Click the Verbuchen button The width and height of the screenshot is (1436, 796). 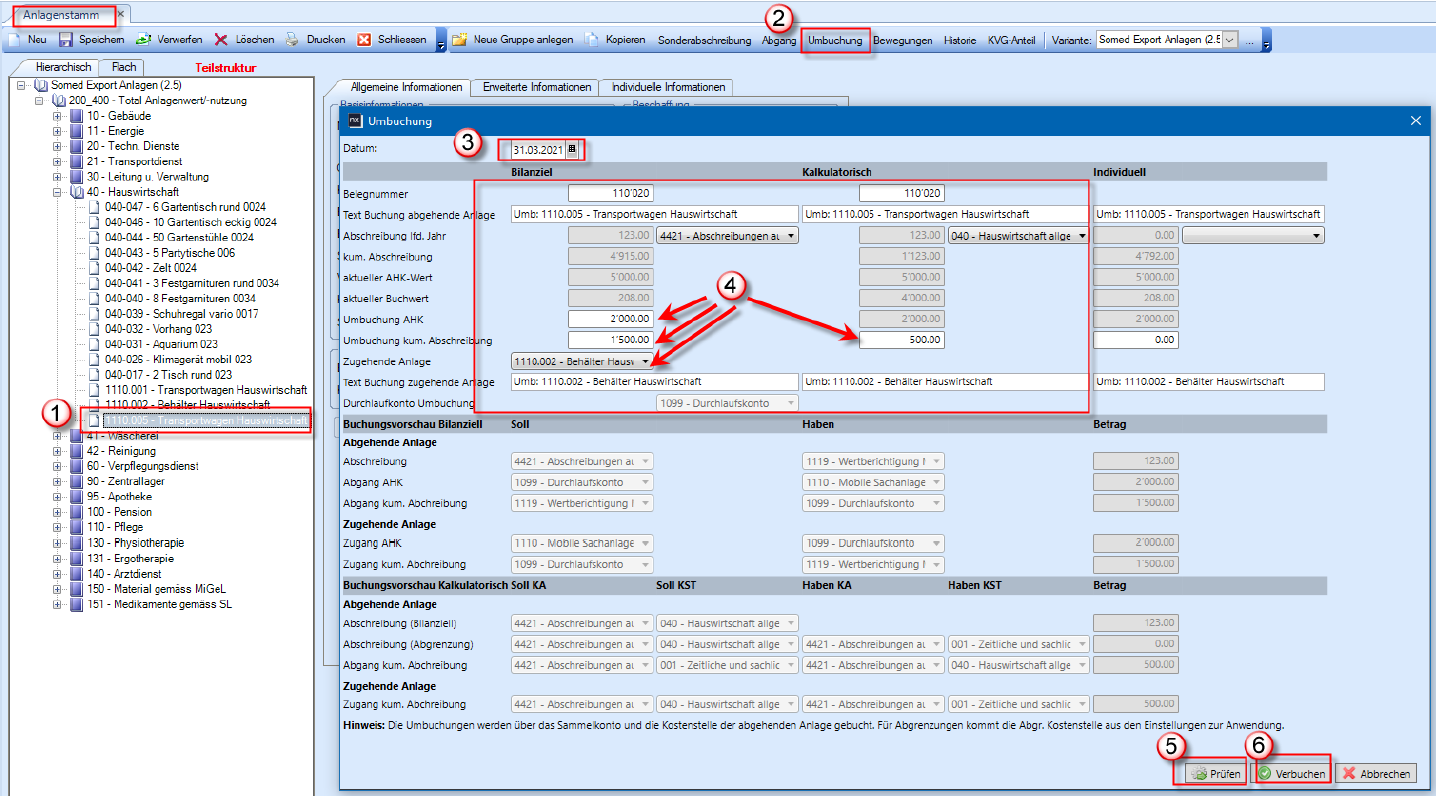tap(1292, 773)
